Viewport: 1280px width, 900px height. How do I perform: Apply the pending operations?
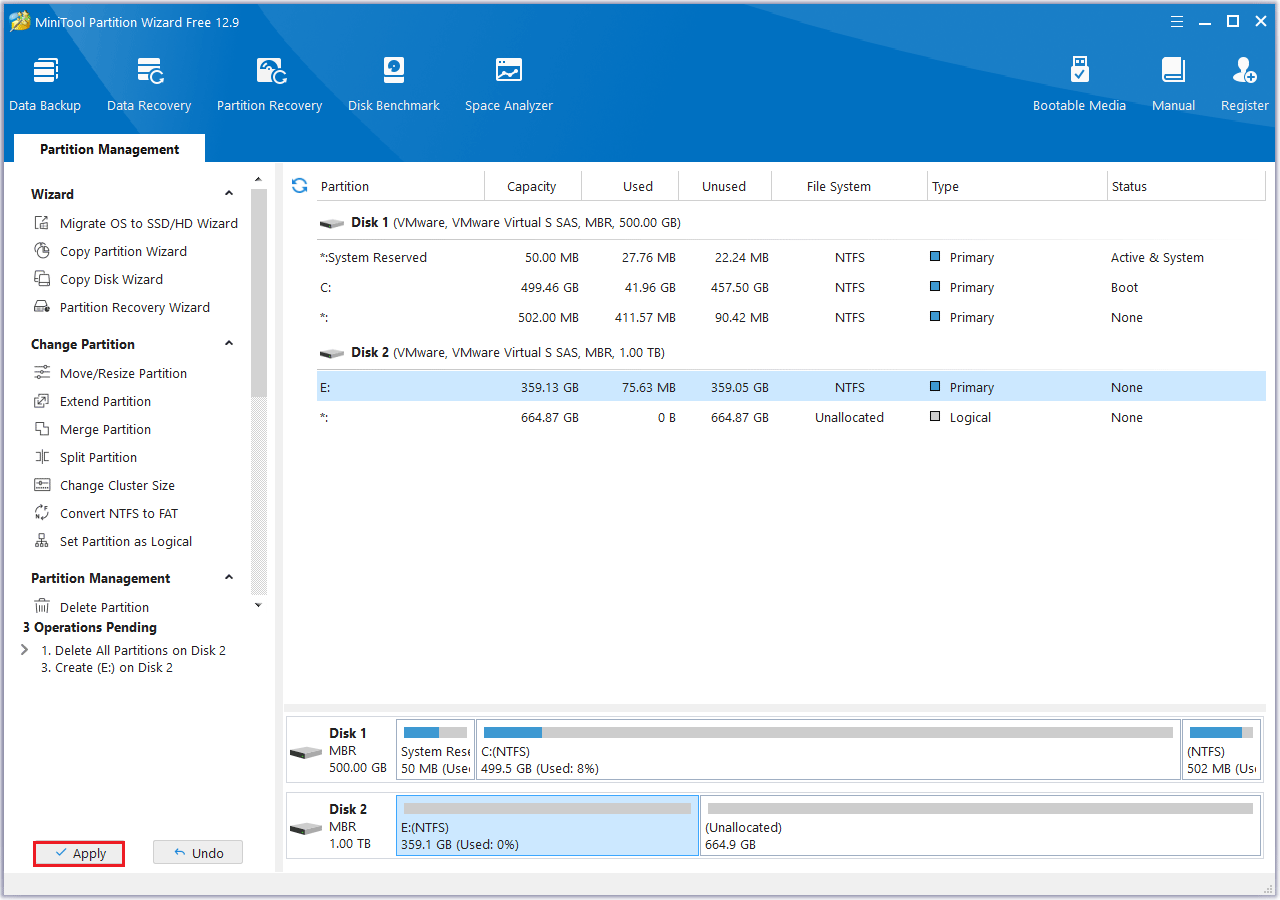pyautogui.click(x=79, y=853)
